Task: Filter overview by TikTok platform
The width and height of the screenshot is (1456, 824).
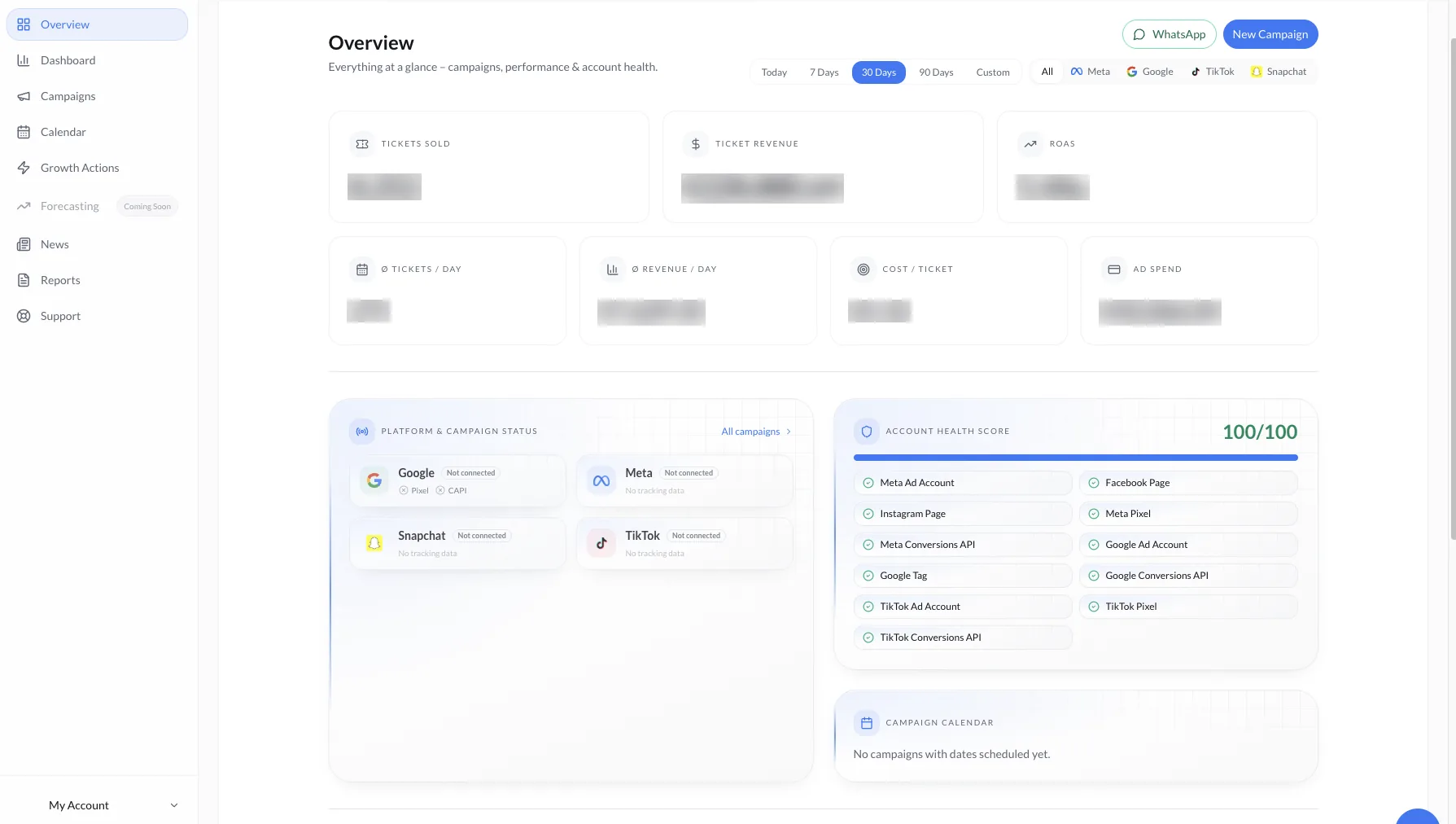Action: click(x=1213, y=72)
